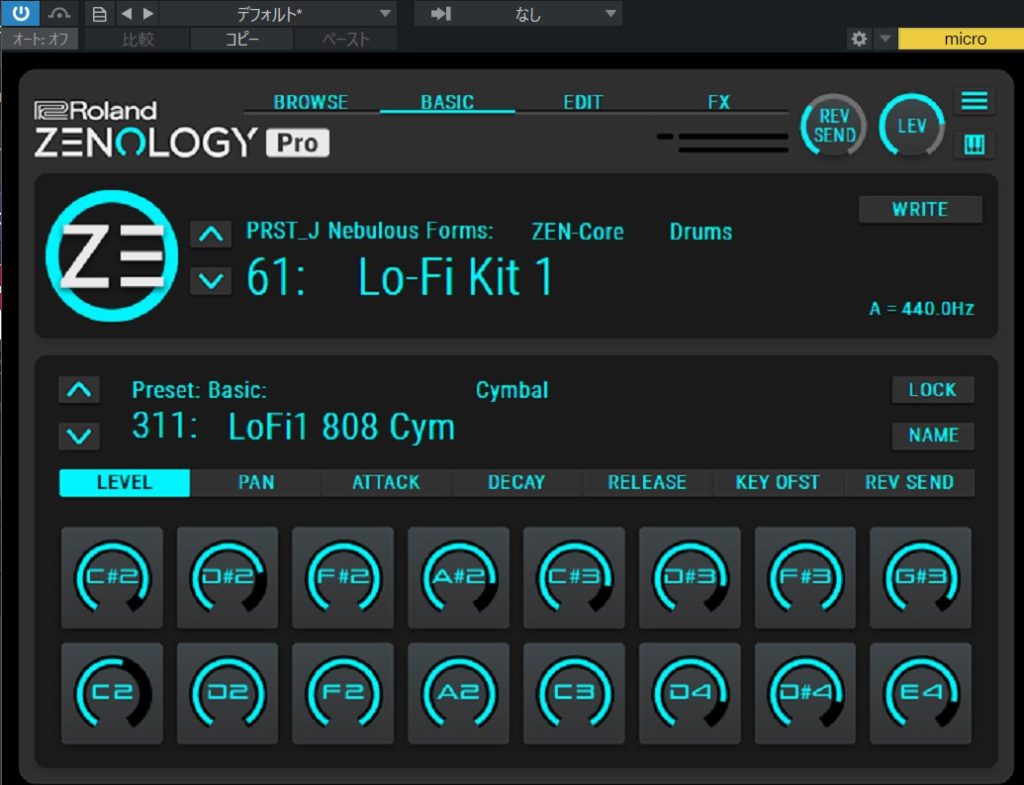This screenshot has width=1024, height=785.
Task: Click the preset file document icon
Action: pyautogui.click(x=98, y=13)
